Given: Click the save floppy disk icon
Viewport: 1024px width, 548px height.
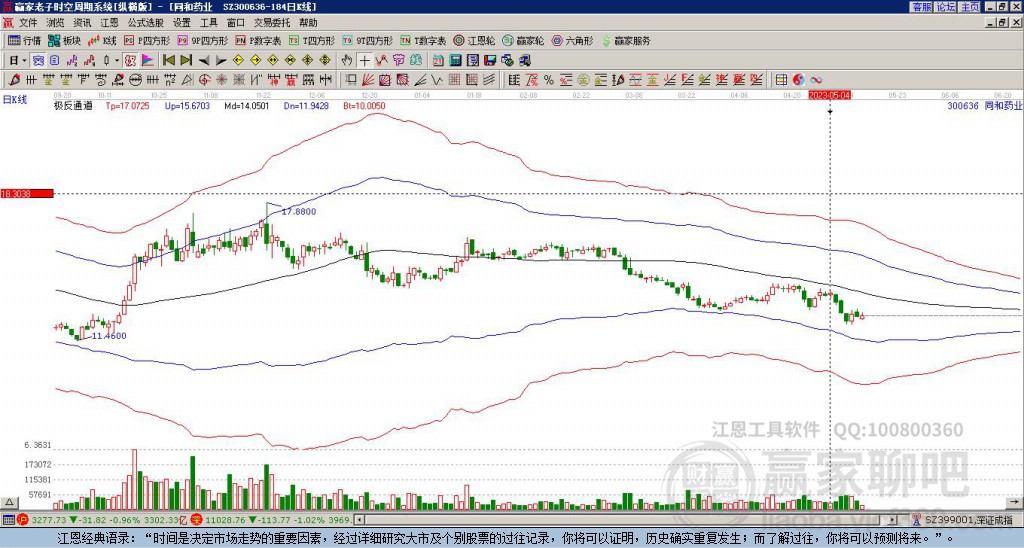Looking at the screenshot, I should coord(490,60).
